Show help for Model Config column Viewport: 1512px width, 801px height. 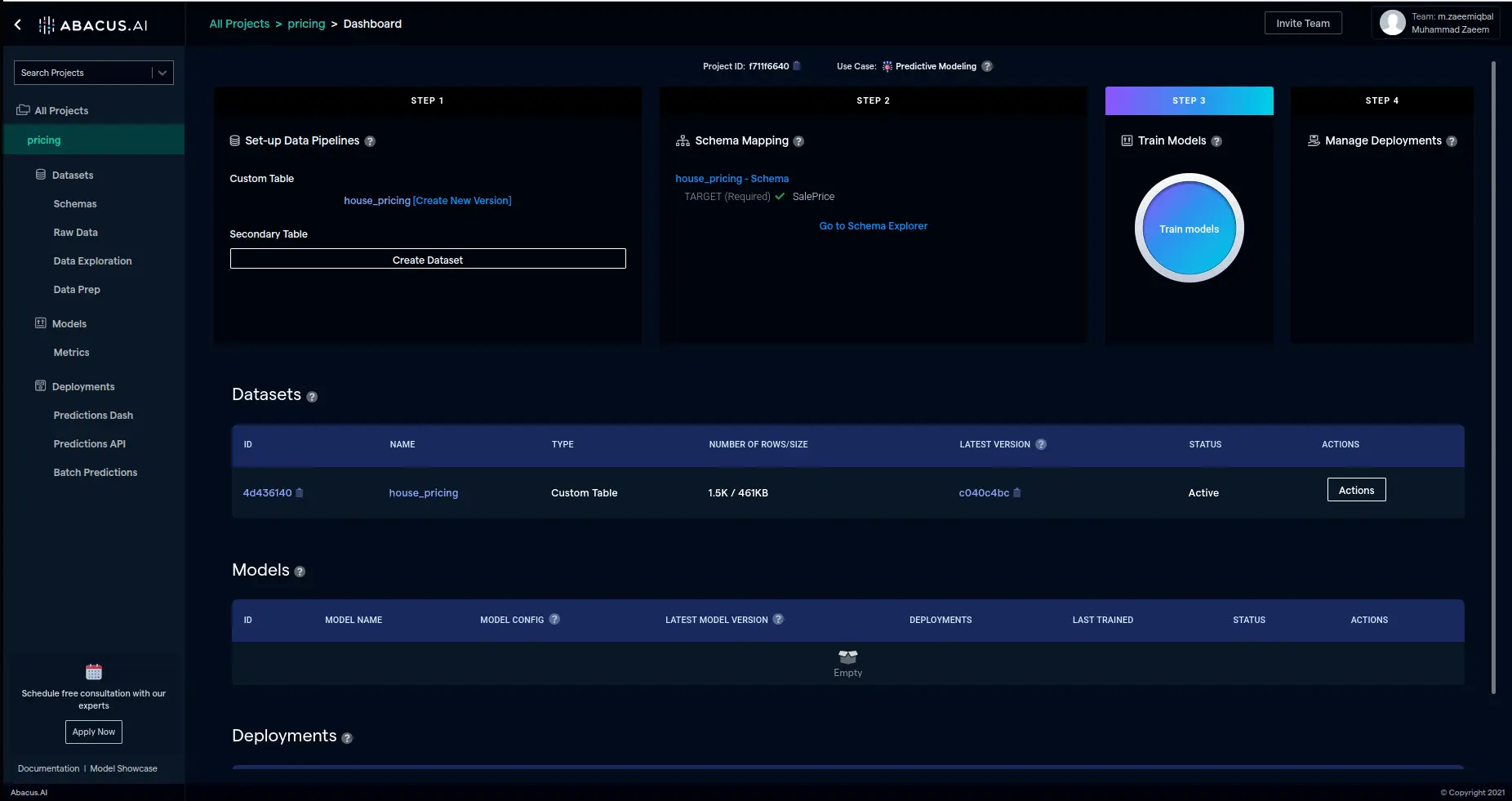[554, 620]
